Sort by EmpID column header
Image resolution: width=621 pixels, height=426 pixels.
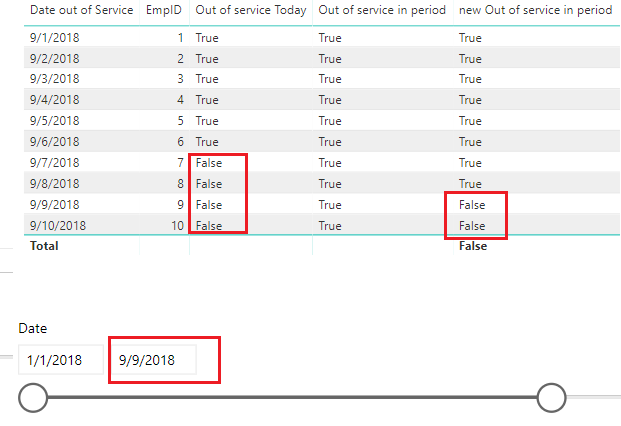tap(164, 10)
